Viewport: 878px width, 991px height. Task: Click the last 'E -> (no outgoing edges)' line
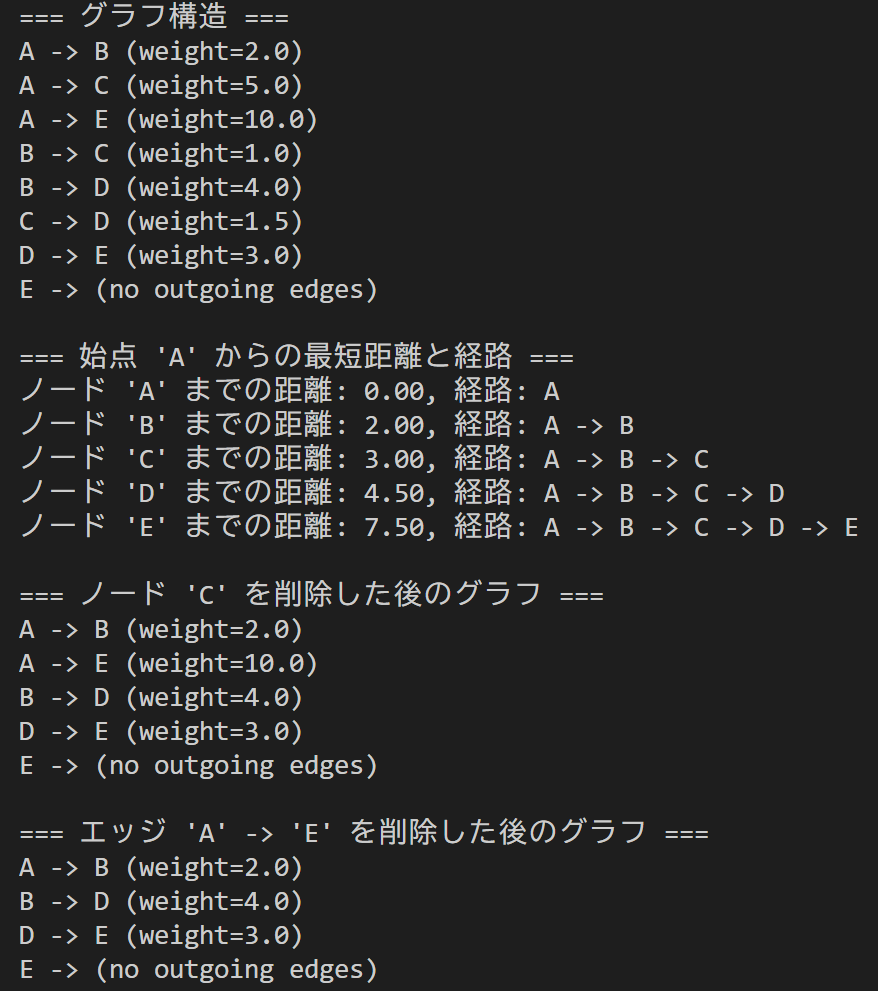[x=198, y=969]
